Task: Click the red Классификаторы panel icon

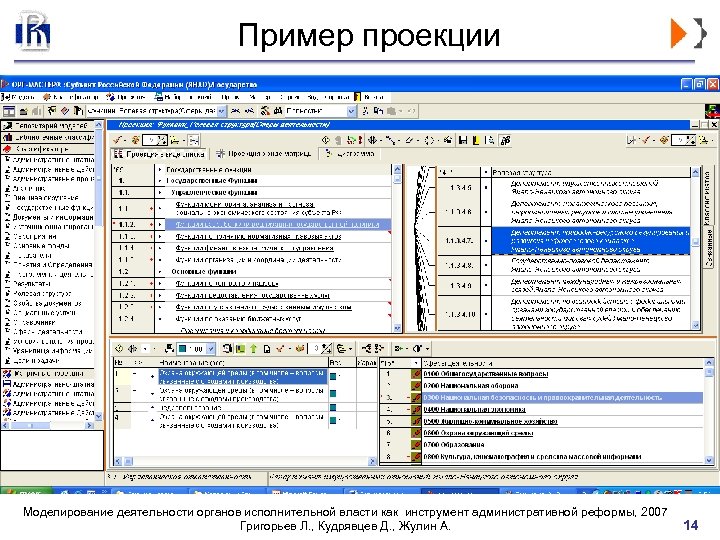Action: tap(7, 149)
